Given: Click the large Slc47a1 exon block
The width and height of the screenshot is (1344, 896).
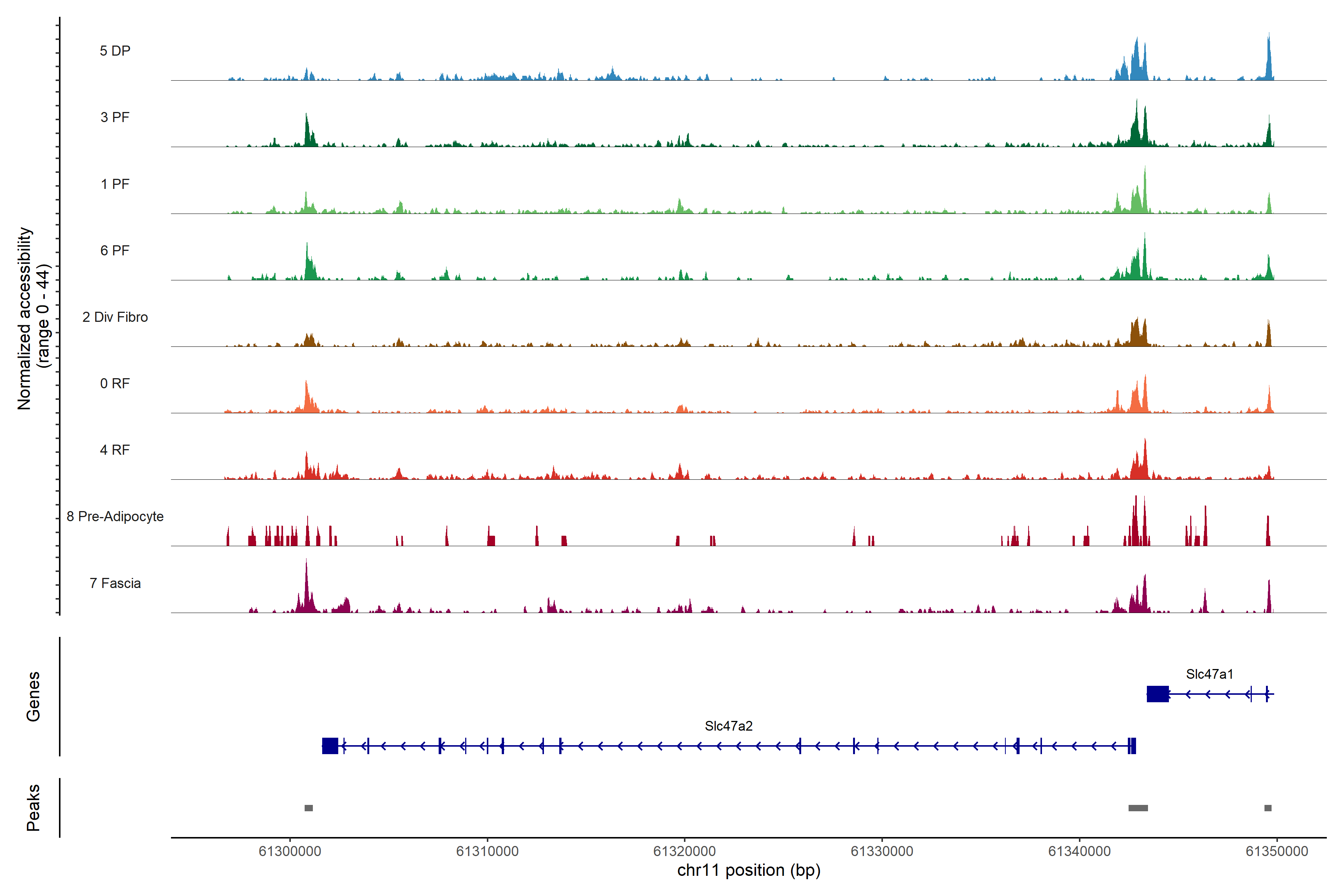Looking at the screenshot, I should [x=1157, y=694].
